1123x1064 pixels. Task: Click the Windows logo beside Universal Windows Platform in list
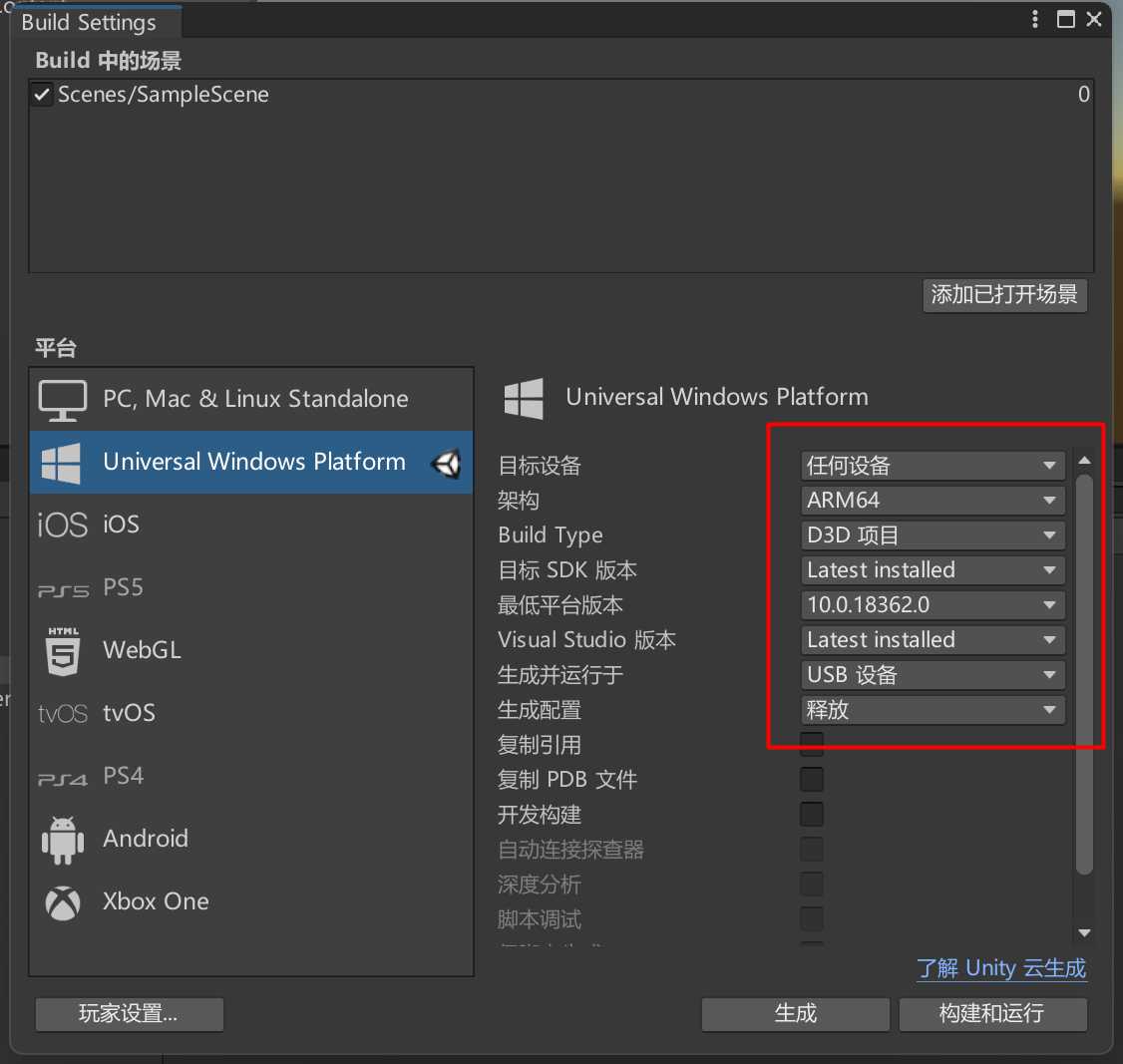point(61,463)
